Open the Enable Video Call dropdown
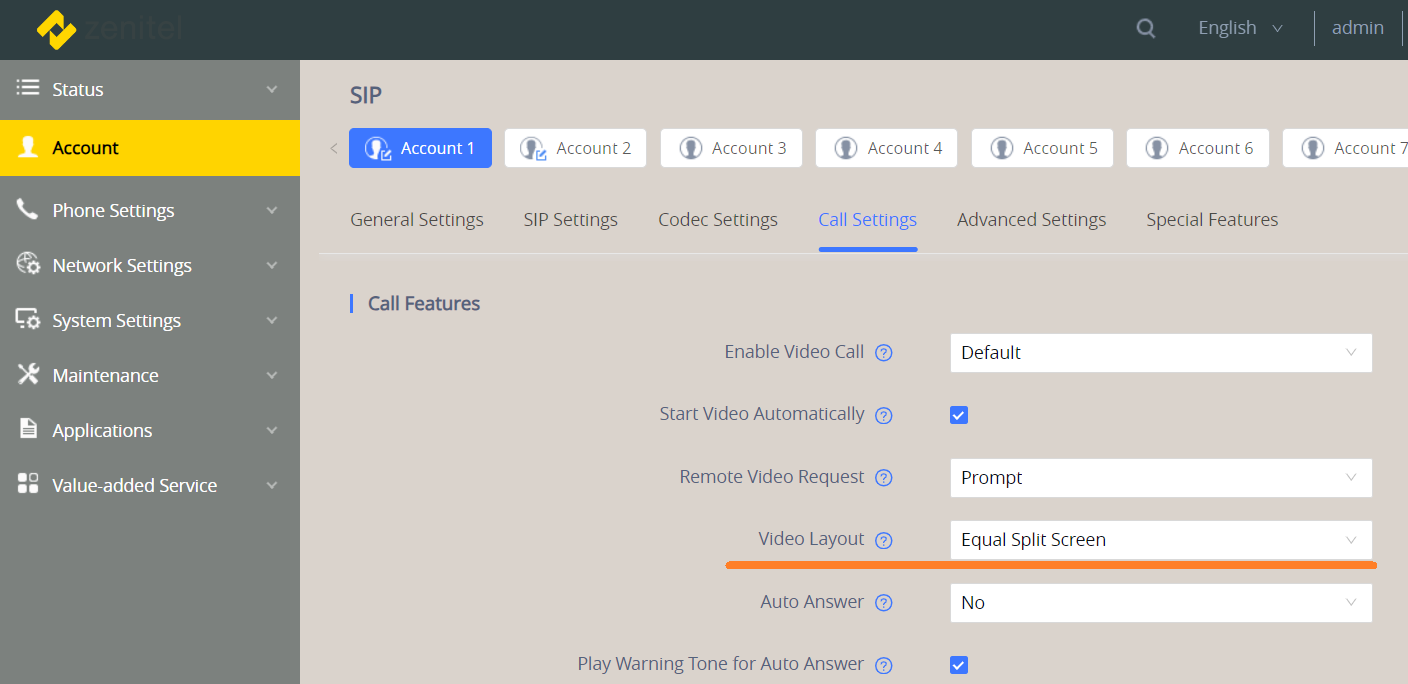This screenshot has height=684, width=1408. [1160, 353]
